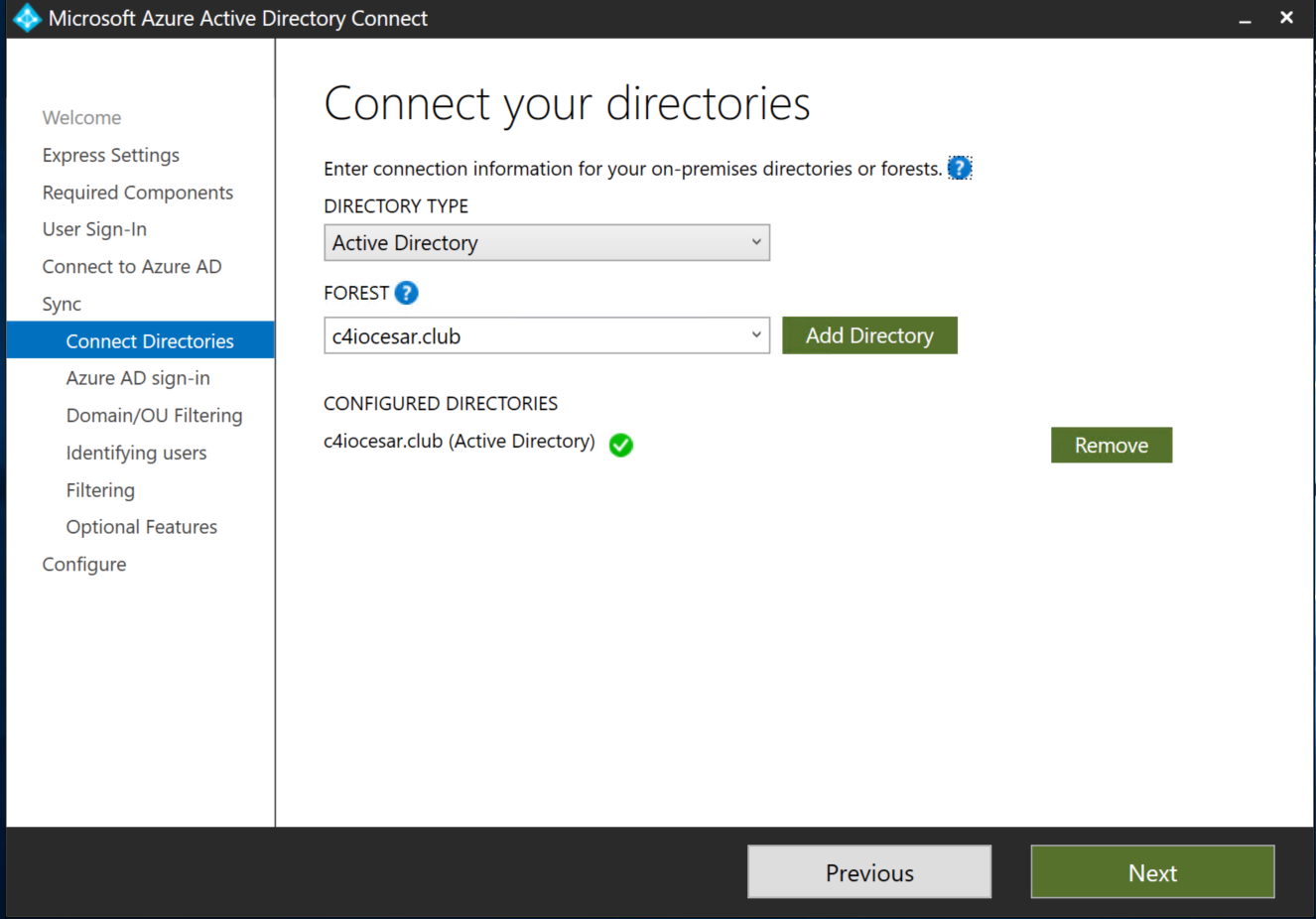This screenshot has width=1316, height=919.
Task: Open the Azure AD sign-in step
Action: click(x=138, y=378)
